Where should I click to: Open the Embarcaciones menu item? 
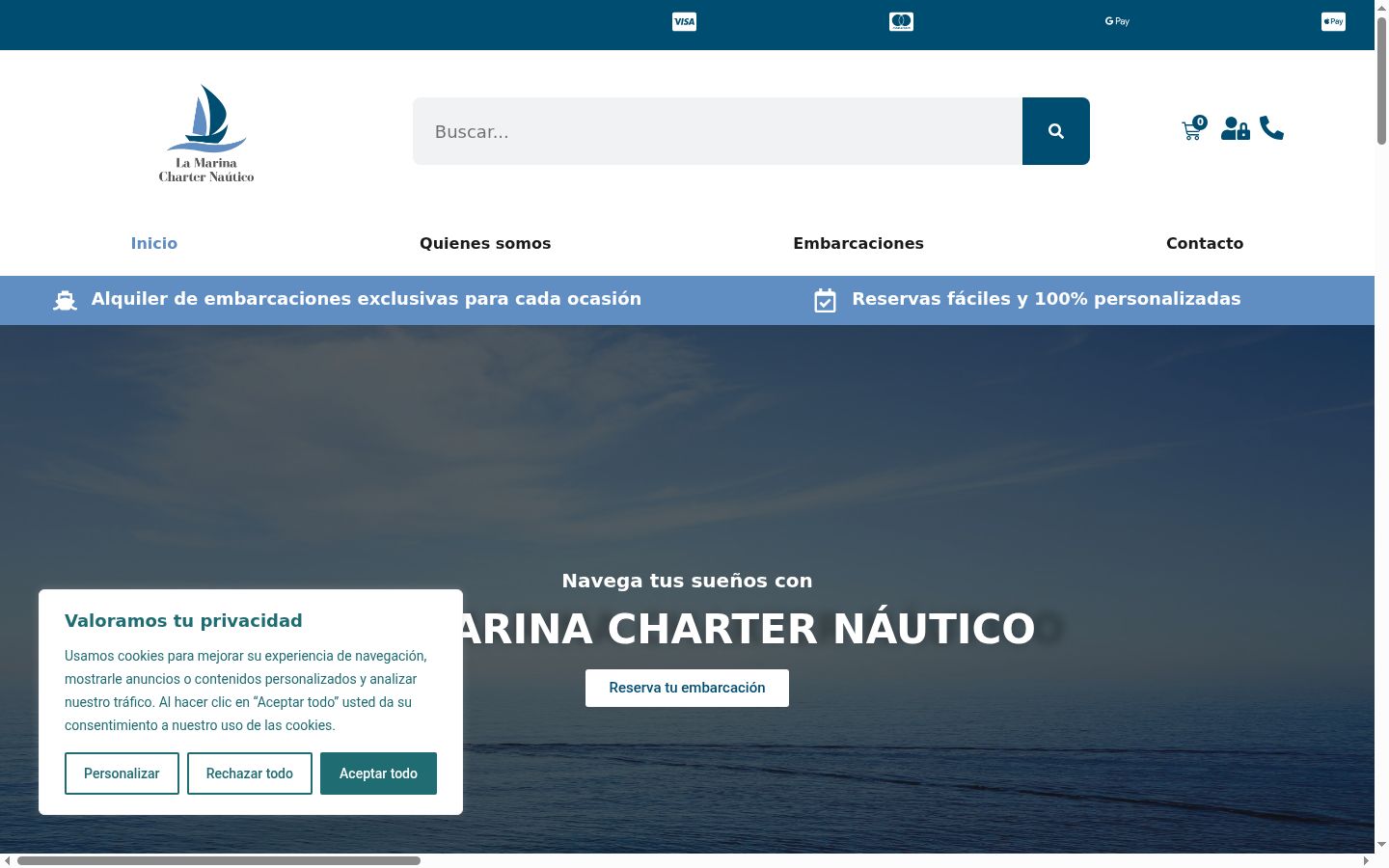point(858,243)
